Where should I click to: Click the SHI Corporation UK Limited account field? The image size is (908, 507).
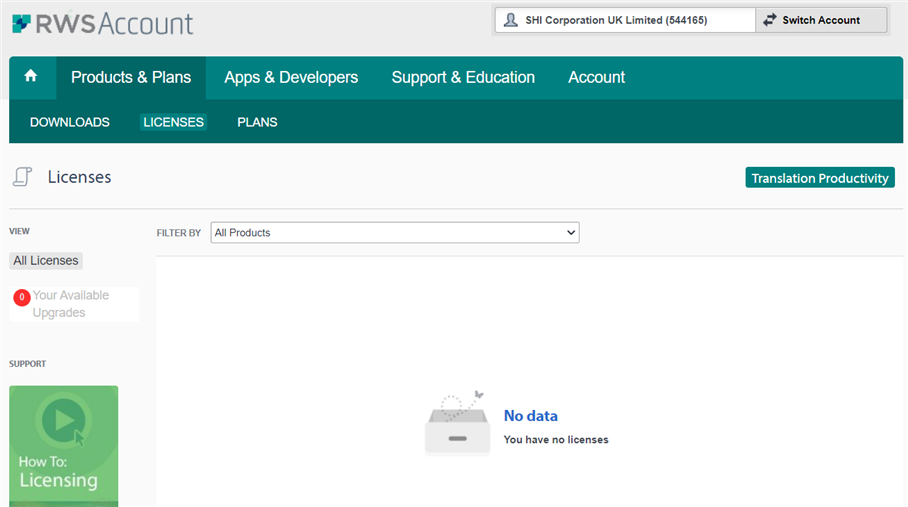pos(625,20)
